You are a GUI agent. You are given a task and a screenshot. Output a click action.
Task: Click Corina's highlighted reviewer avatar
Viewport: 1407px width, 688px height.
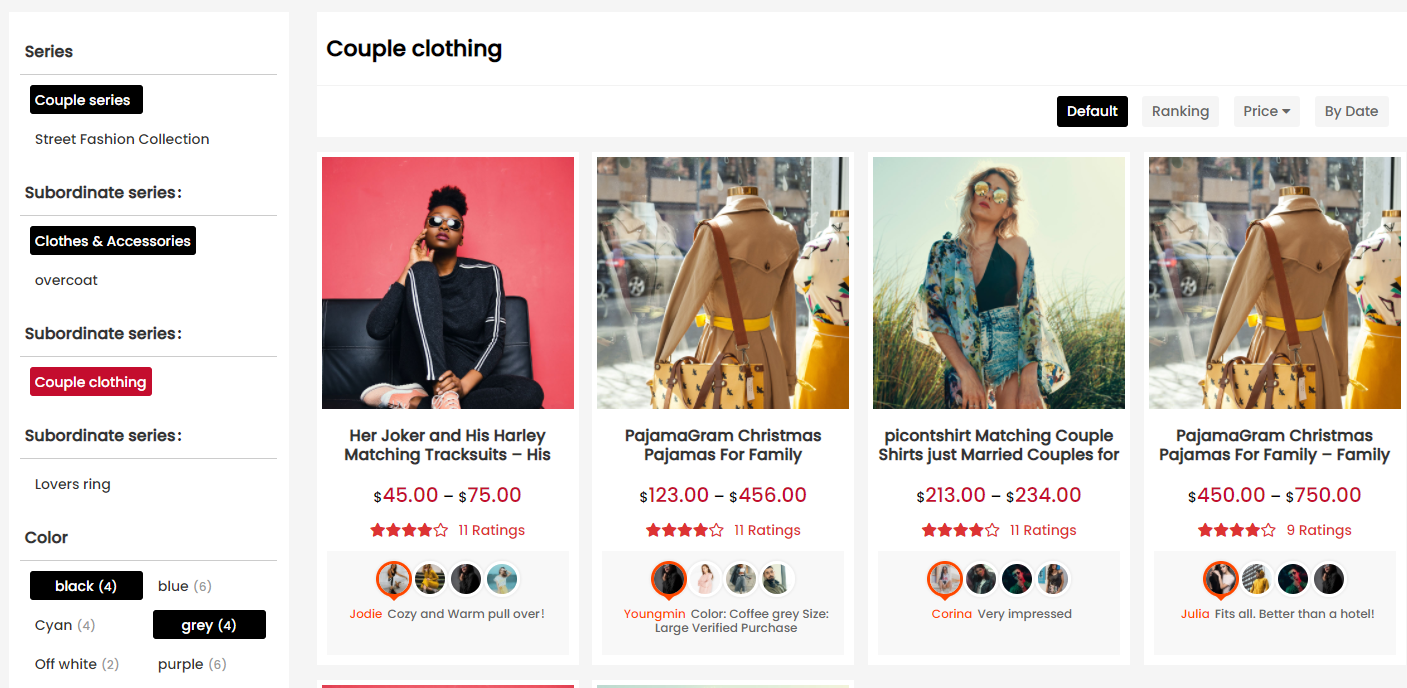pos(944,579)
